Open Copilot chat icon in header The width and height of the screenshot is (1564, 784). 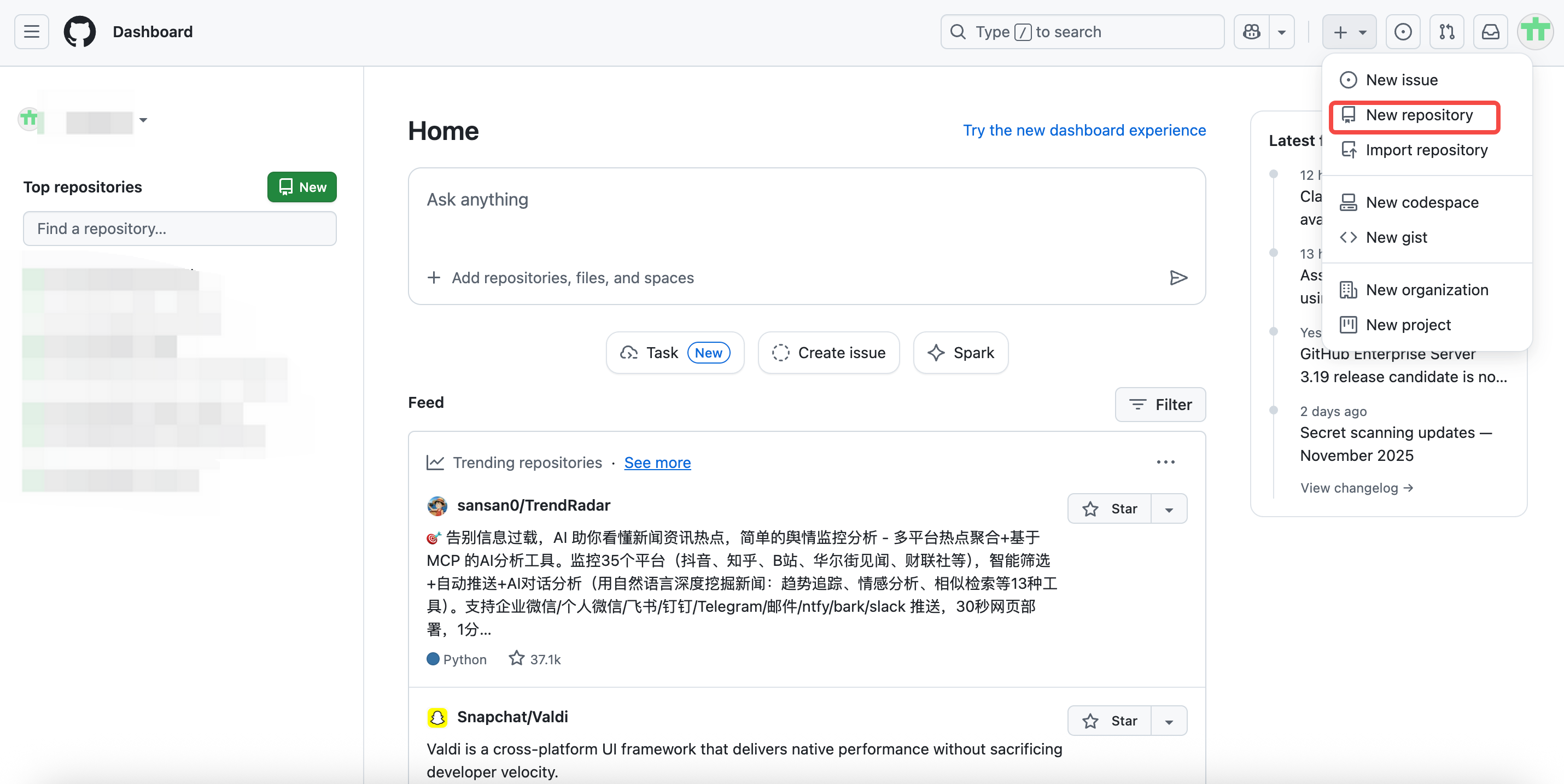pos(1251,32)
